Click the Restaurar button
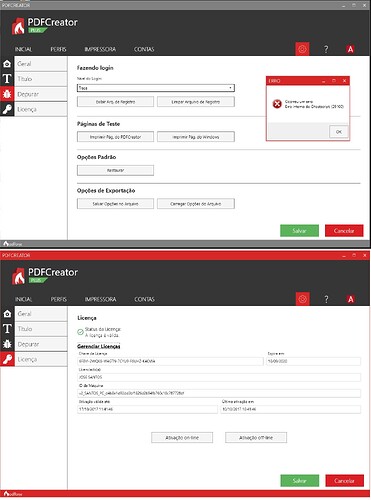 [x=115, y=170]
